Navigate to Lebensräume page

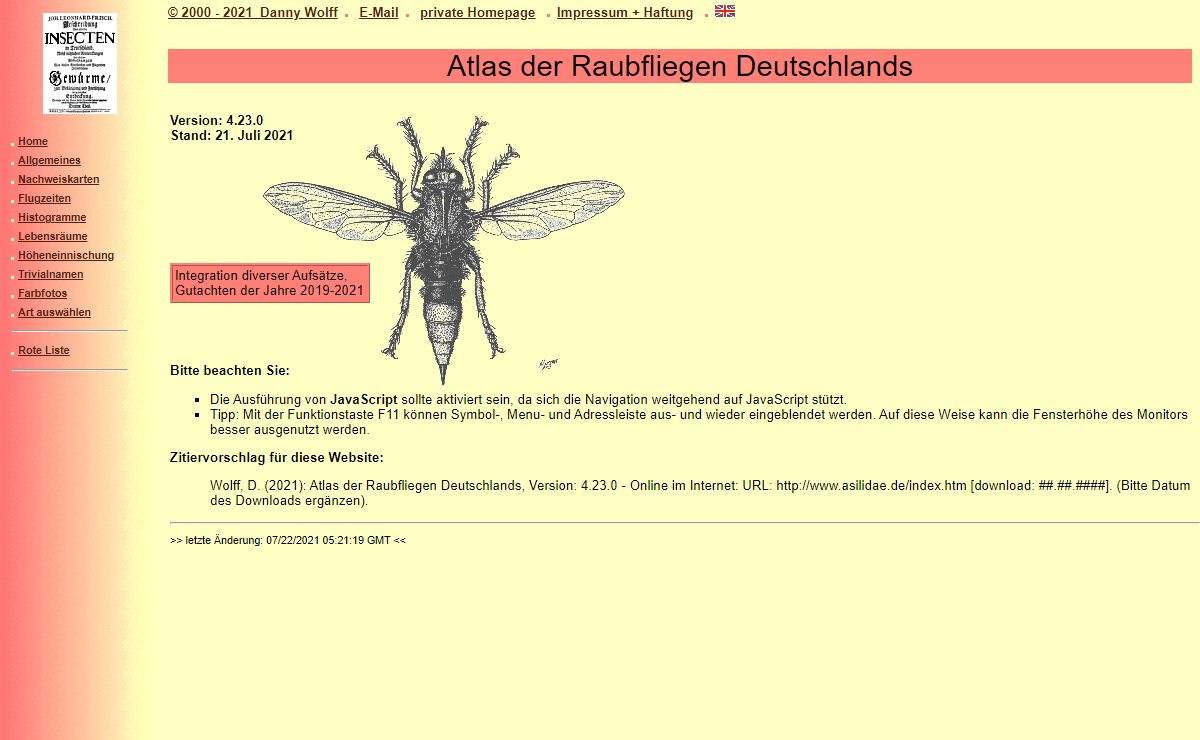[52, 237]
